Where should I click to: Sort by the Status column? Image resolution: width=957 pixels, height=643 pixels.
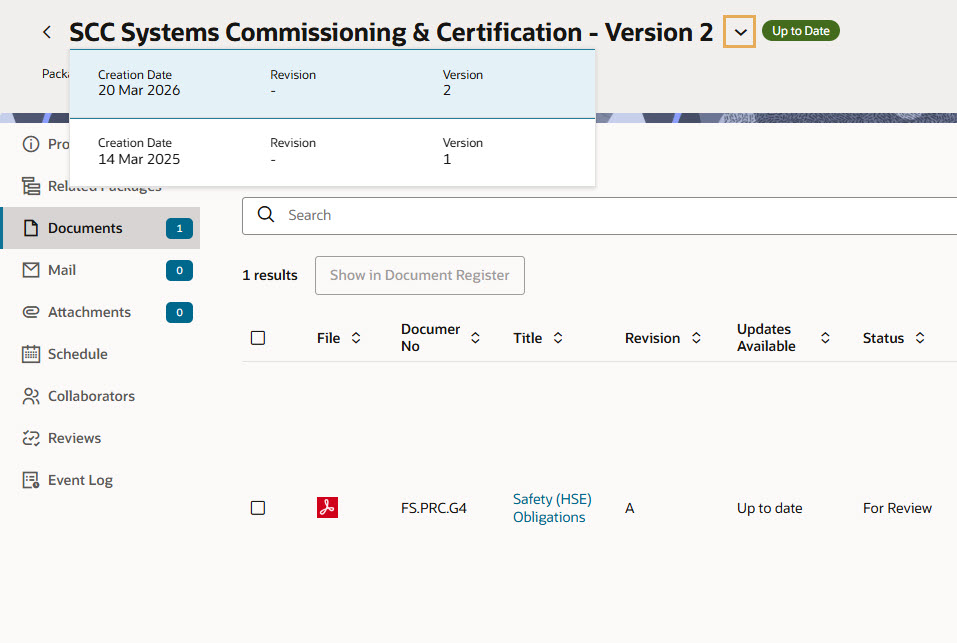coord(893,338)
